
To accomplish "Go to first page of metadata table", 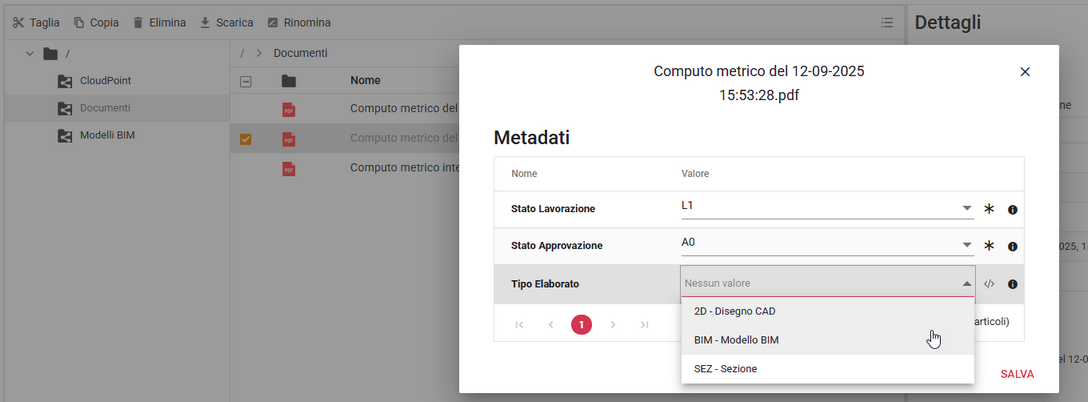I will pos(519,324).
